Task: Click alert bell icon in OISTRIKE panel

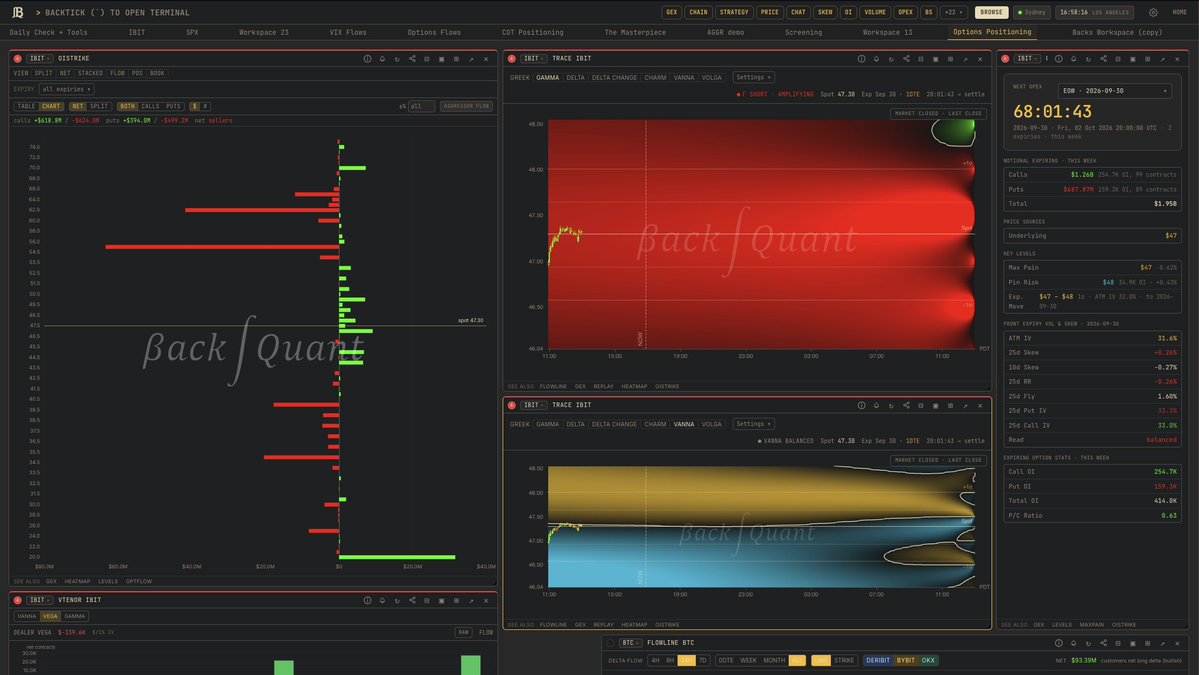Action: tap(382, 59)
